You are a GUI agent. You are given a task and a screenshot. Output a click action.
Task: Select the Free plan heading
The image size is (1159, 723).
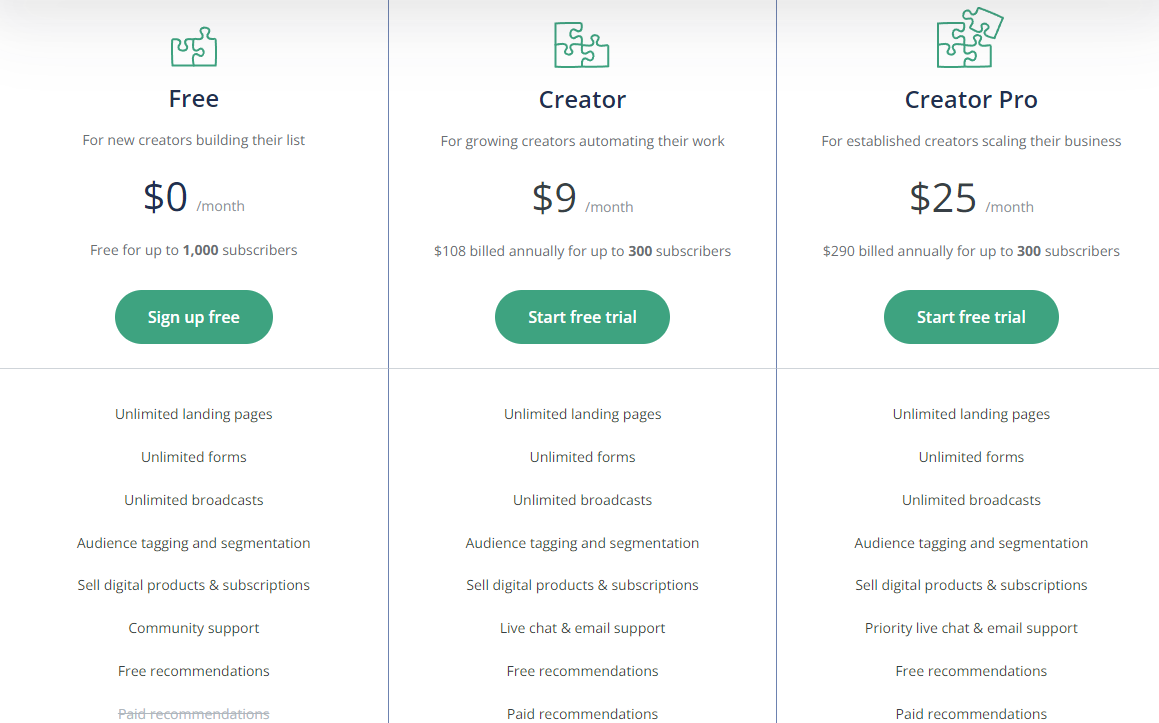click(x=194, y=99)
